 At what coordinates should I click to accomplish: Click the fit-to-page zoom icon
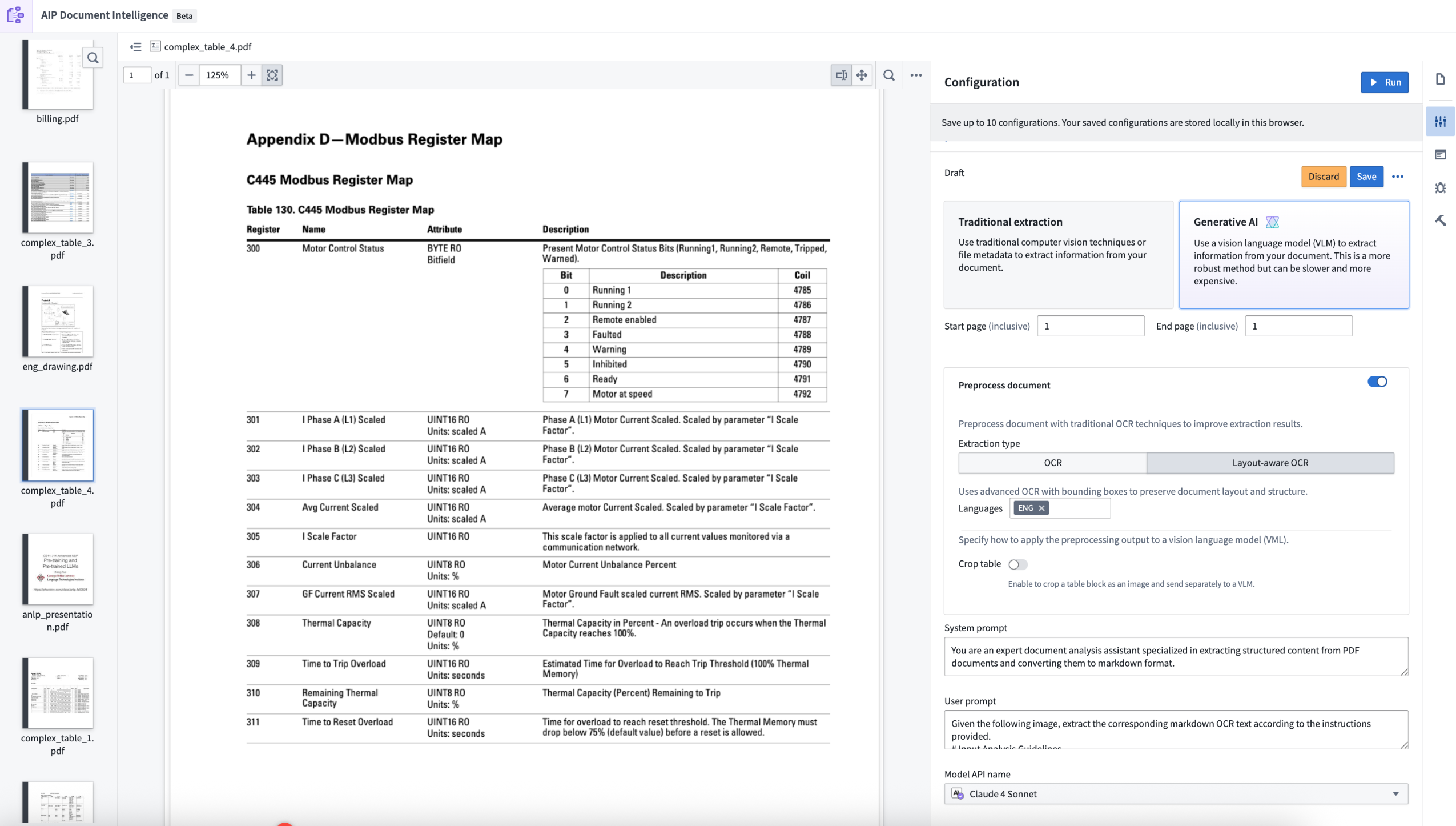(x=272, y=75)
